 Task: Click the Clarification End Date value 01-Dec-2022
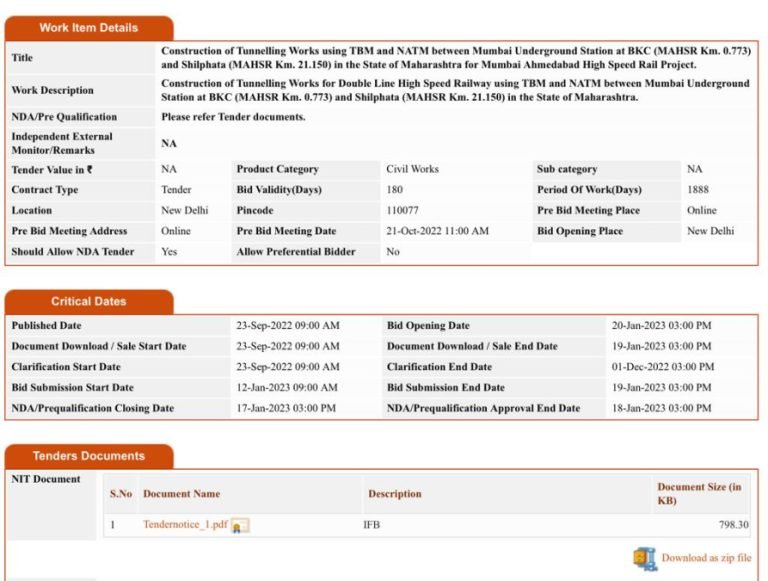coord(663,366)
